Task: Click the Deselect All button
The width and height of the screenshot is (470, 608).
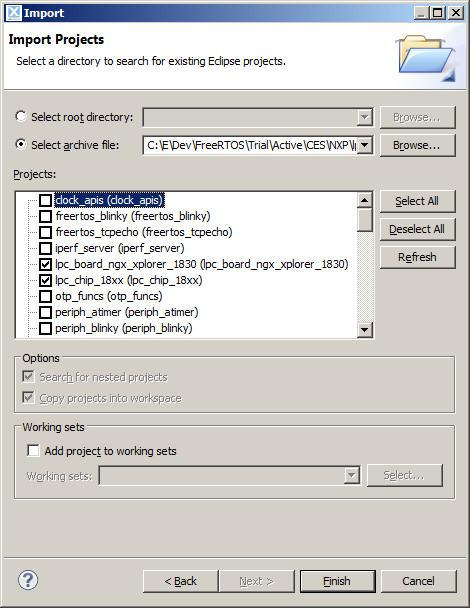Action: tap(417, 229)
